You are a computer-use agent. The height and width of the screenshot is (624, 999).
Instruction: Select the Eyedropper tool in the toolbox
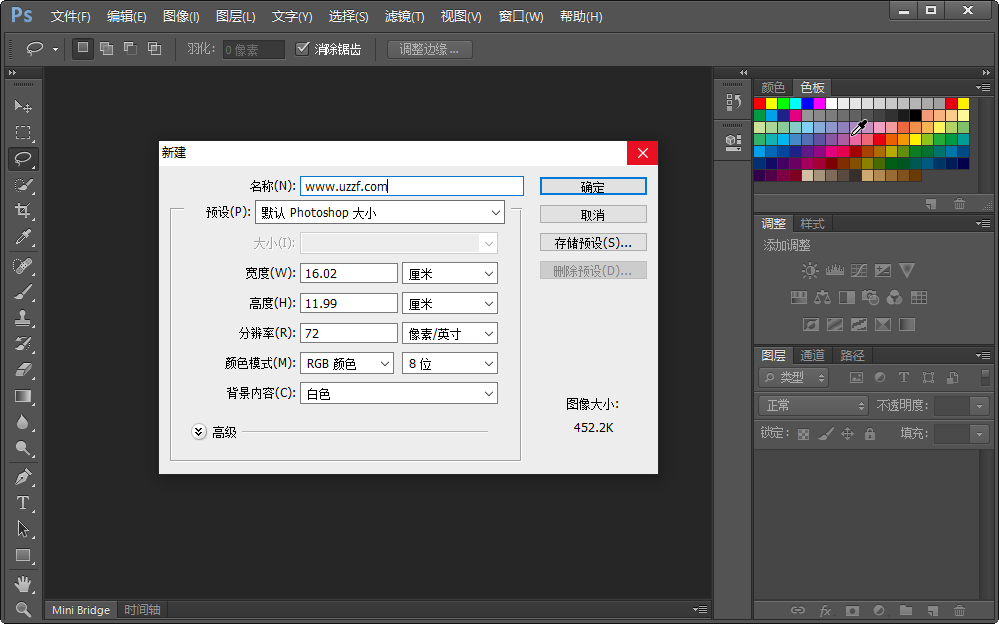coord(23,237)
